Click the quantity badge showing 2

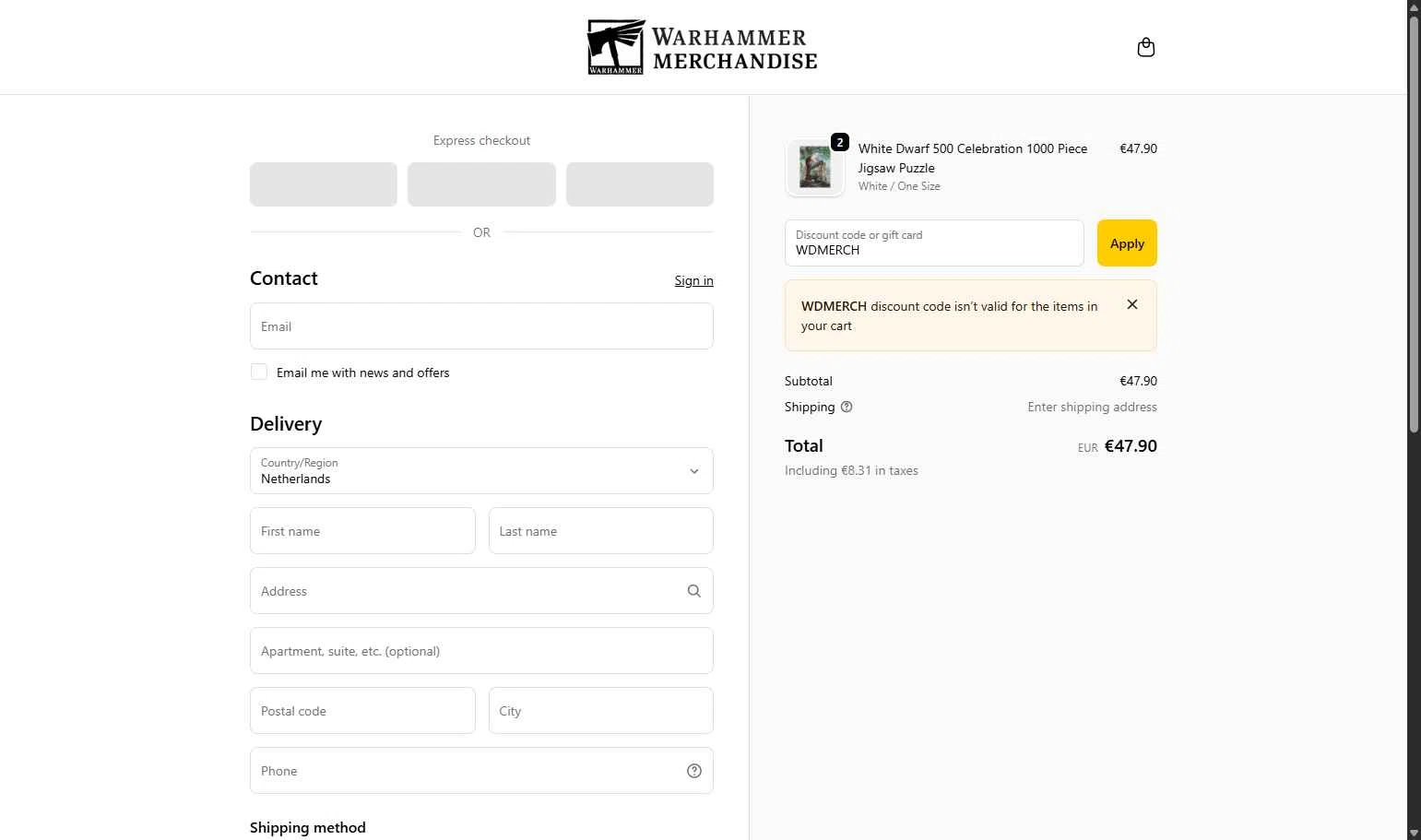pos(840,142)
